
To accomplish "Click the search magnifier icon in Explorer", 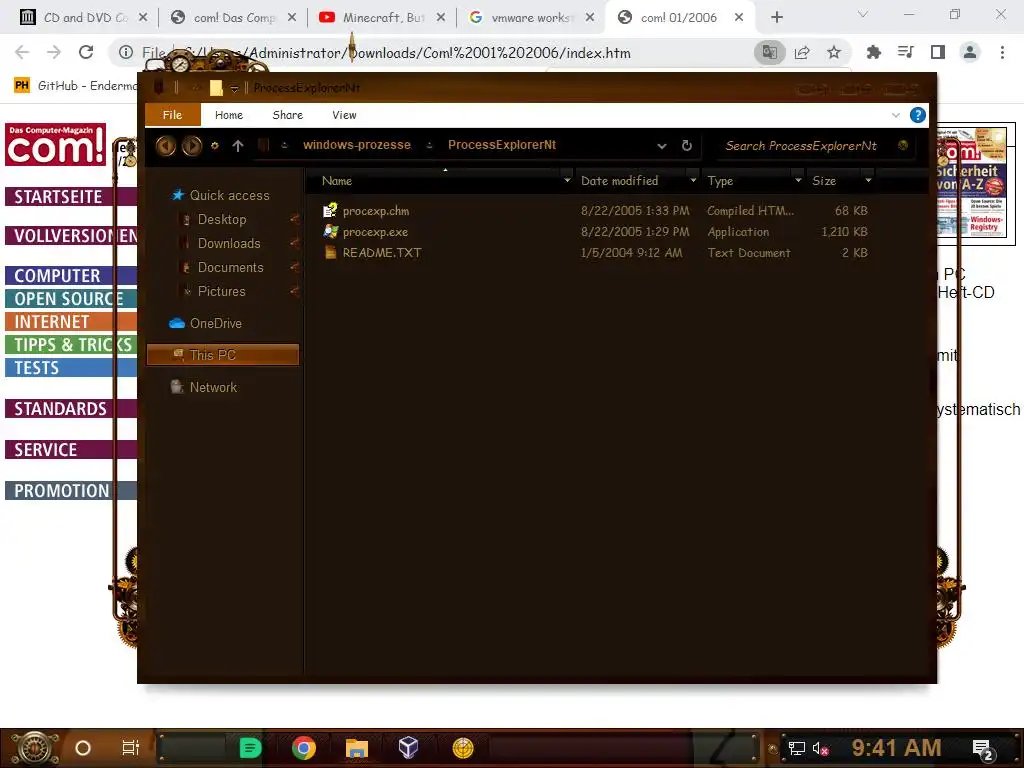I will point(903,145).
